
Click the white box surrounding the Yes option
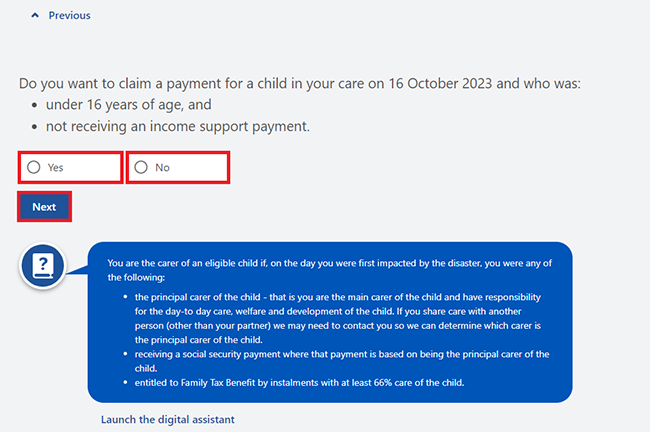pos(70,167)
